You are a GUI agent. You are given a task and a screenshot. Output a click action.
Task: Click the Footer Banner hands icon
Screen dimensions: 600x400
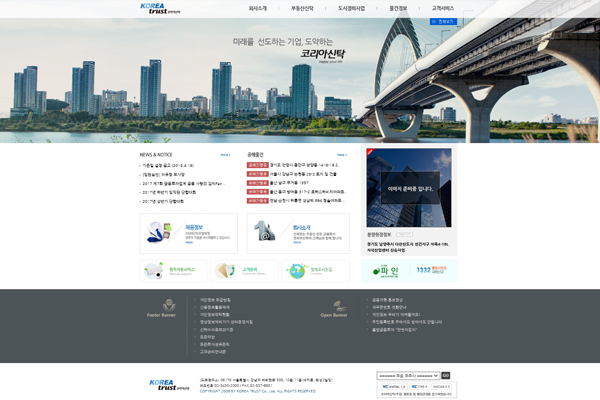169,305
